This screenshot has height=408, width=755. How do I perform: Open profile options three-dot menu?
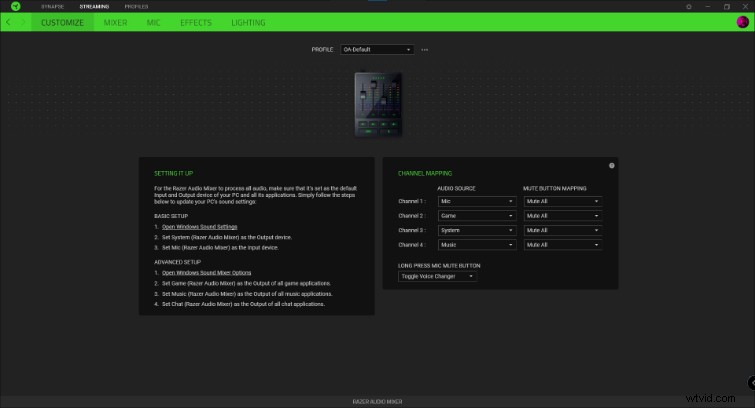pyautogui.click(x=424, y=50)
